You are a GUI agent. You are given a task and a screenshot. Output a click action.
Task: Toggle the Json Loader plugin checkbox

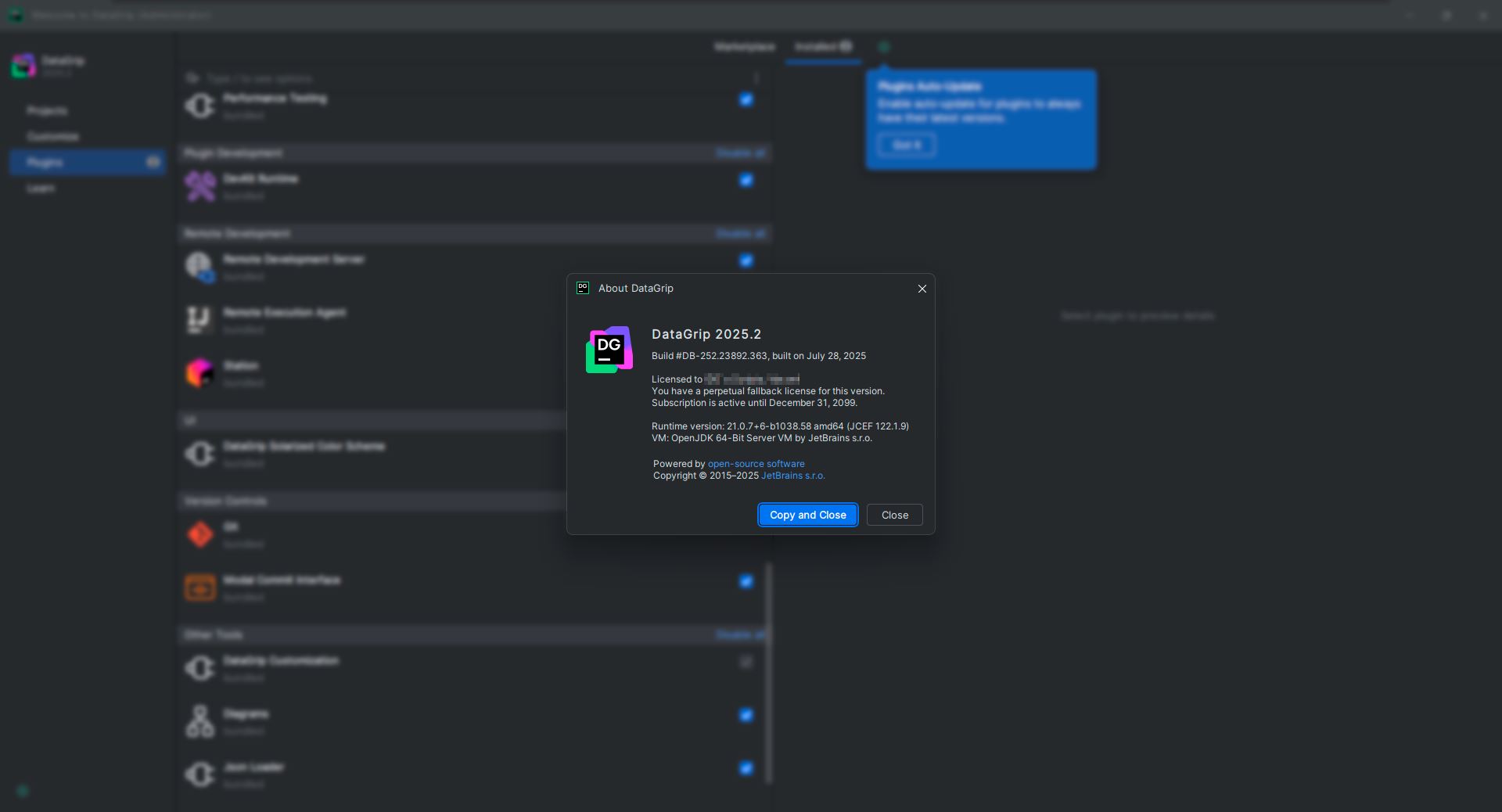coord(746,768)
